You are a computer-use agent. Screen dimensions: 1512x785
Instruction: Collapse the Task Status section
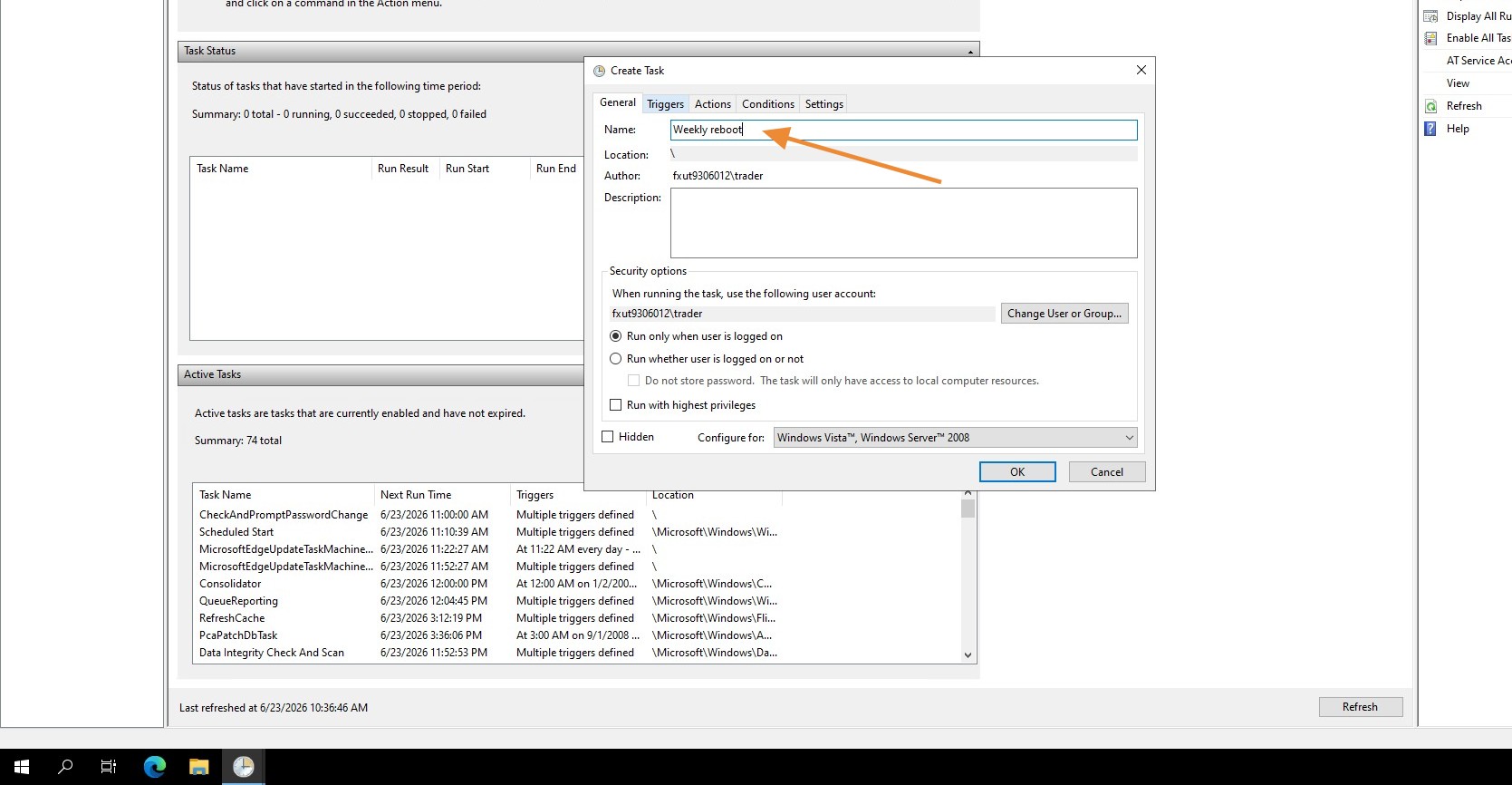point(970,52)
